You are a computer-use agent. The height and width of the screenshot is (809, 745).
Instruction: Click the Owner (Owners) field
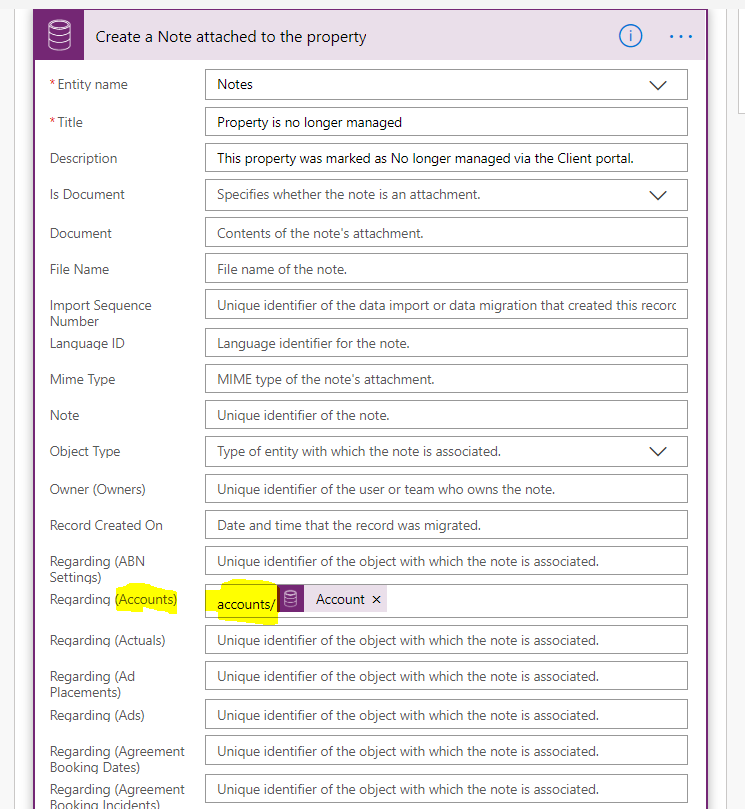click(x=446, y=489)
